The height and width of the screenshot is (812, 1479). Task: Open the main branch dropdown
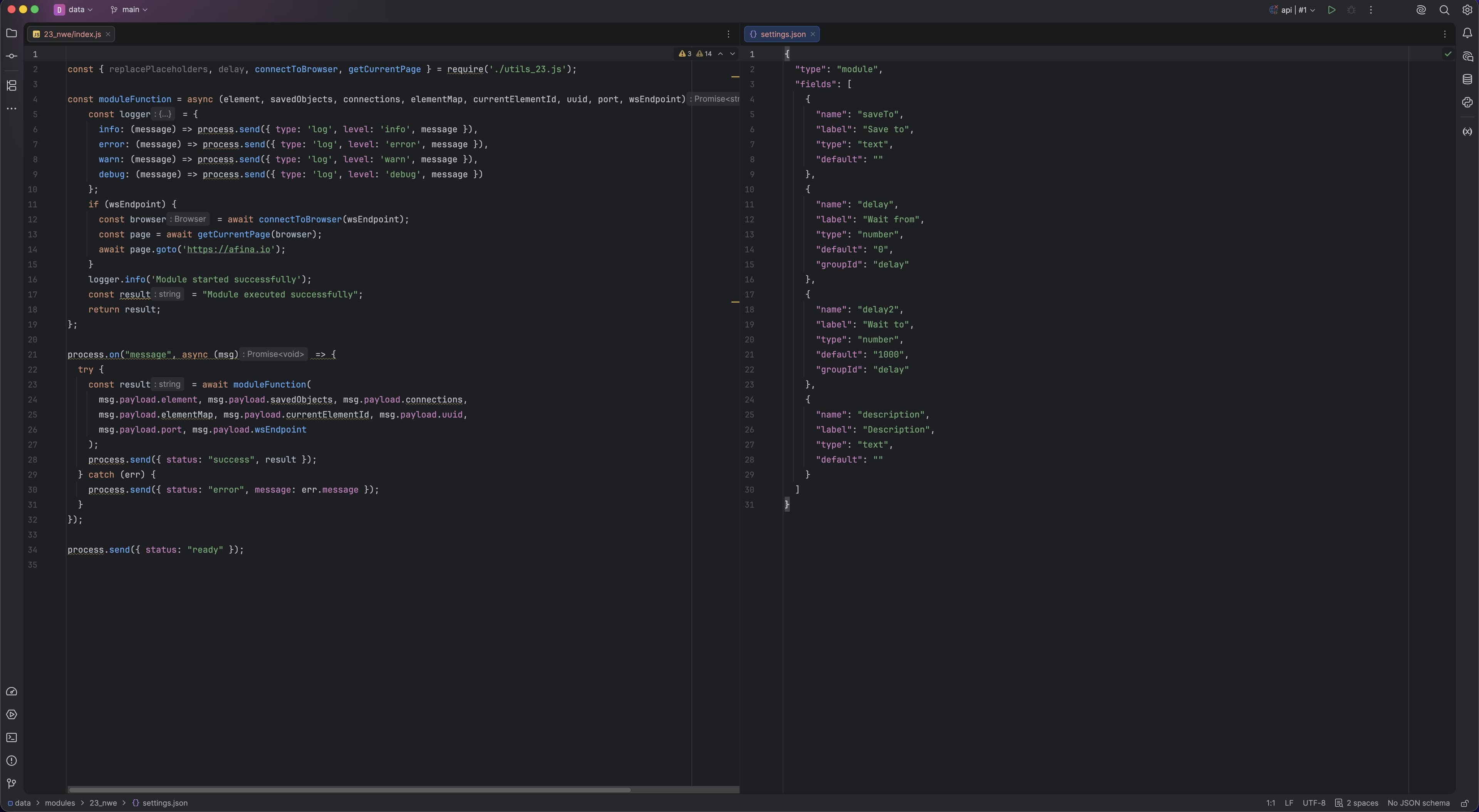129,10
